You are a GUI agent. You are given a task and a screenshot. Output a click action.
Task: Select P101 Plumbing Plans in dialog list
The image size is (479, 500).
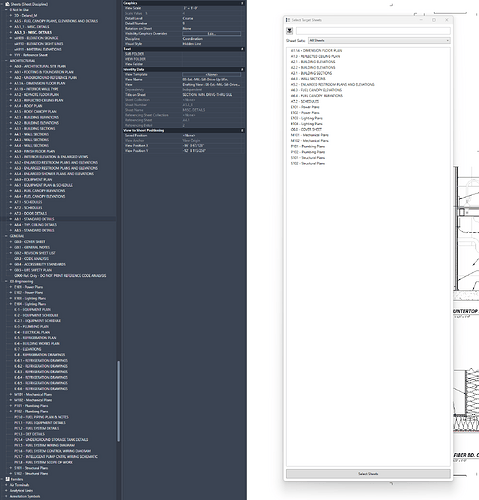point(307,146)
